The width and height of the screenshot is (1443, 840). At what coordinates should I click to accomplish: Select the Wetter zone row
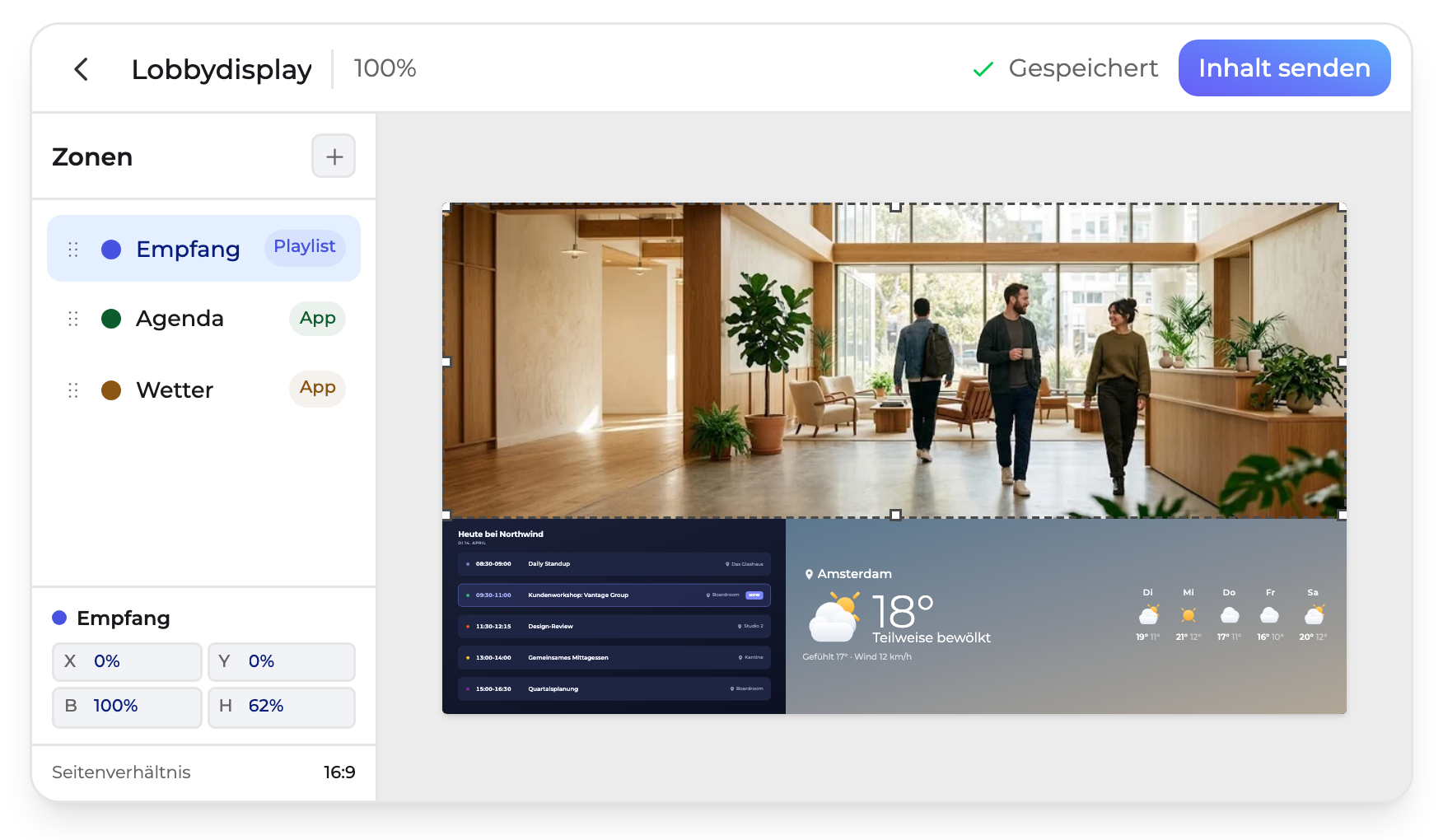tap(203, 390)
